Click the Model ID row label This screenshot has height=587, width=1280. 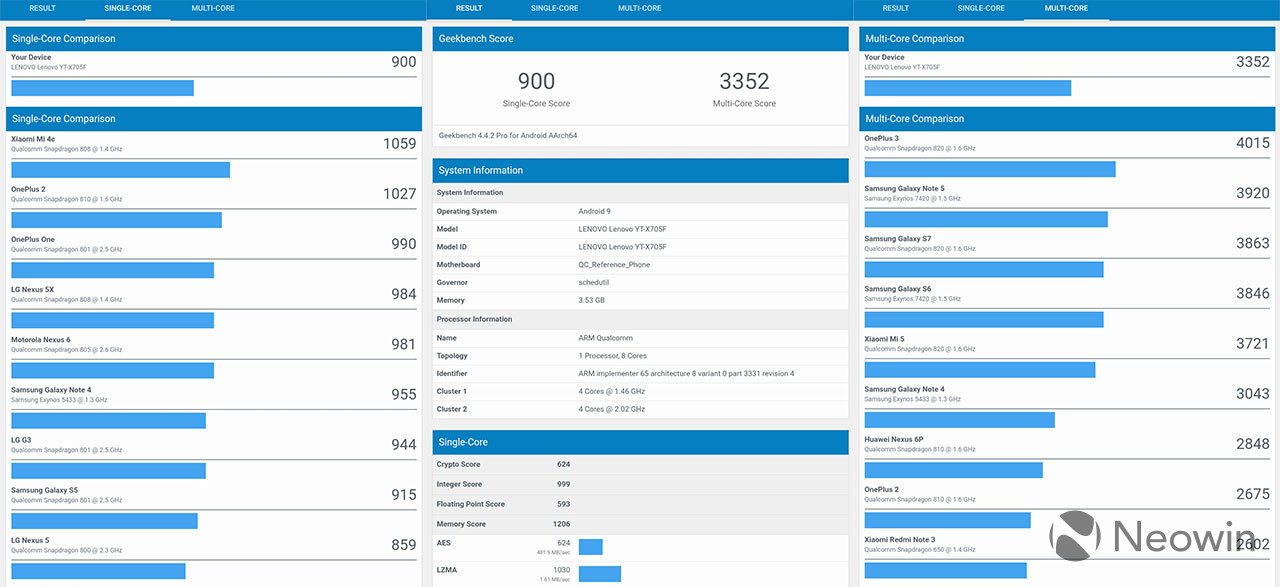pyautogui.click(x=452, y=247)
